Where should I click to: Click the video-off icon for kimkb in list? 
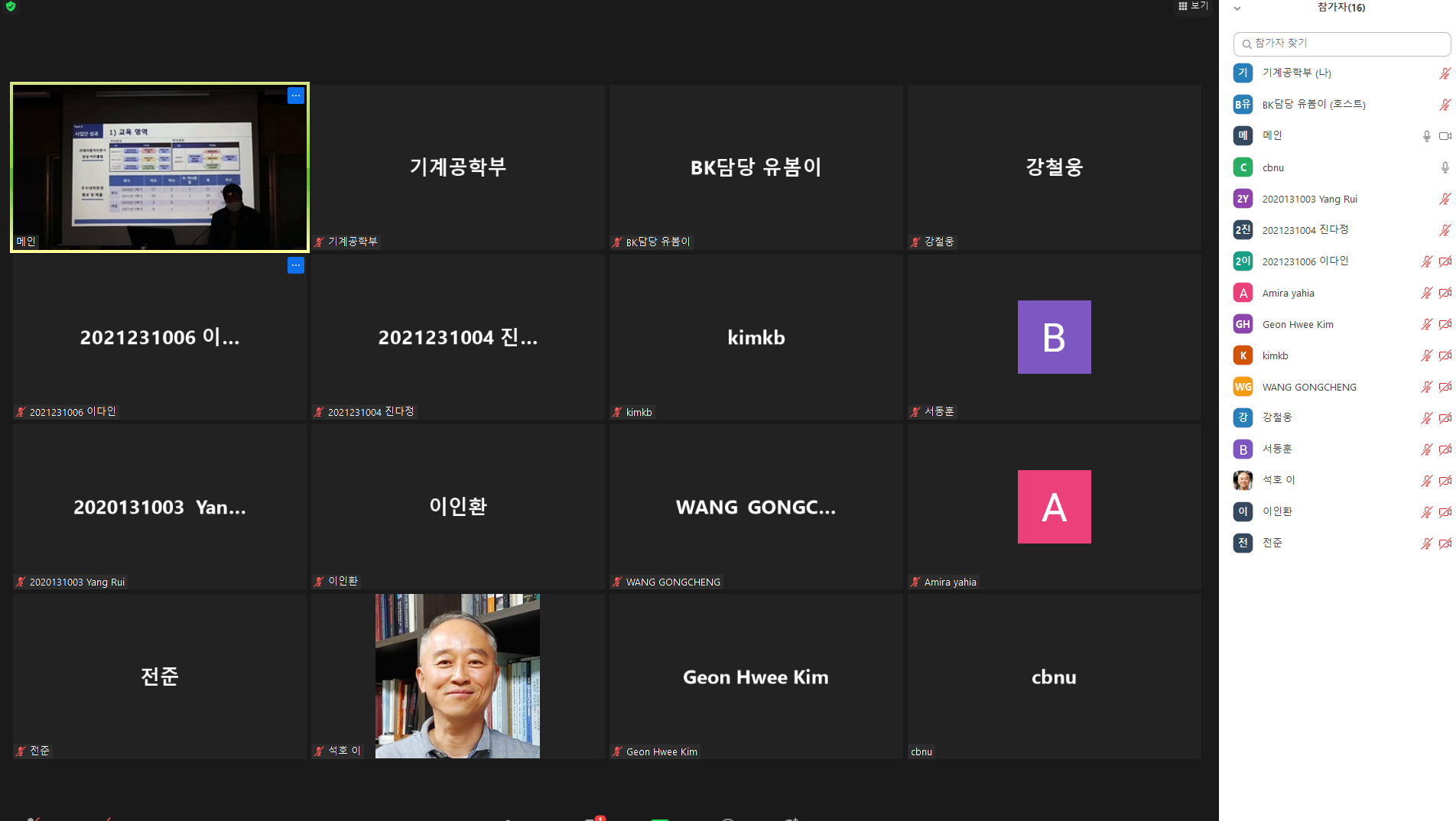1445,355
